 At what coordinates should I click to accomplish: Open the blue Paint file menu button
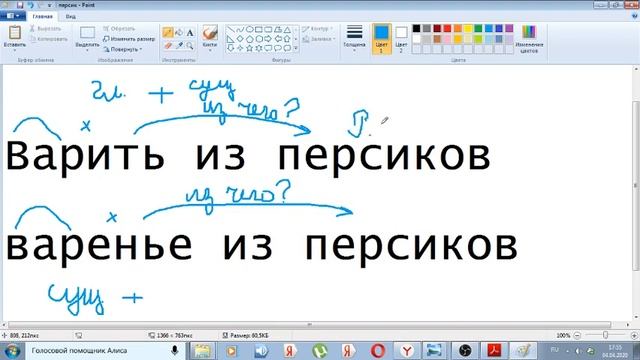13,16
